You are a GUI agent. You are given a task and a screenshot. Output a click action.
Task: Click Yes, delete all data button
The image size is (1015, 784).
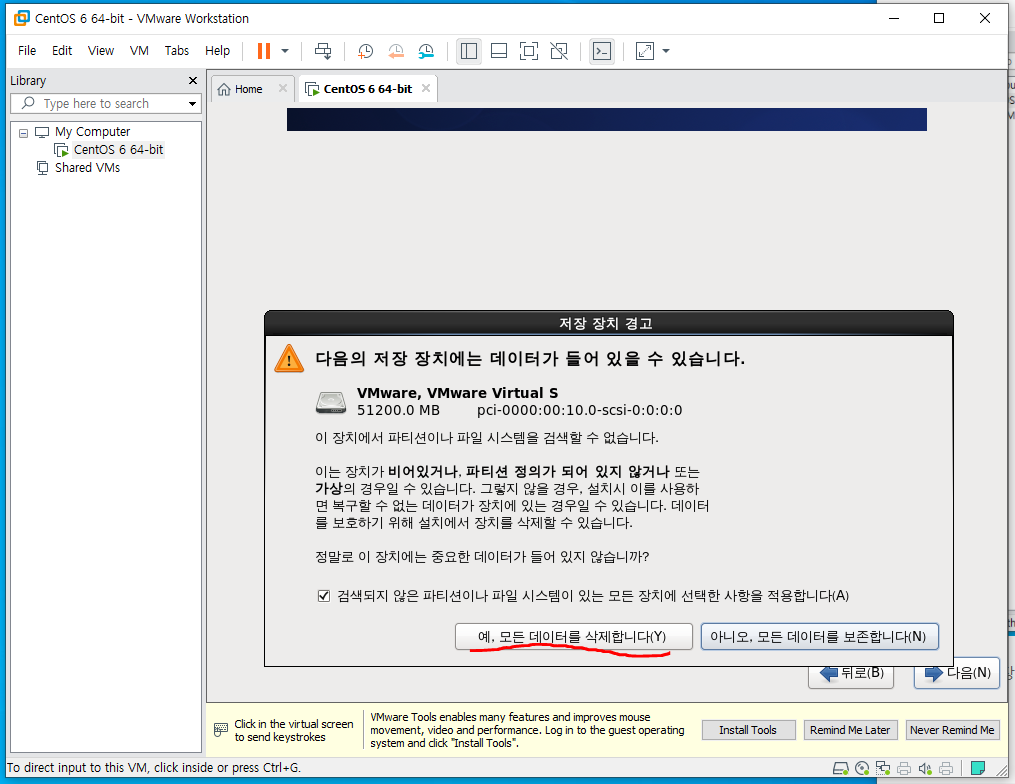tap(574, 636)
